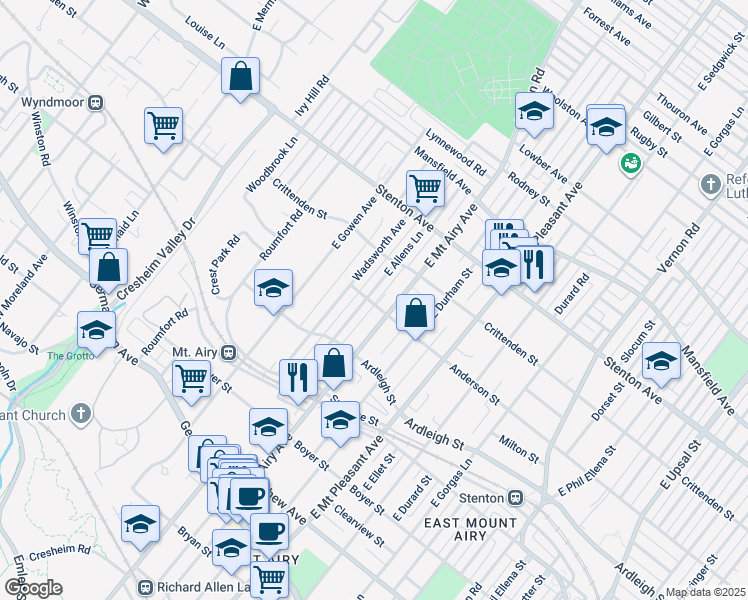The height and width of the screenshot is (600, 748).
Task: Select the restaurant marker near Mt. Airy station
Action: pos(298,378)
